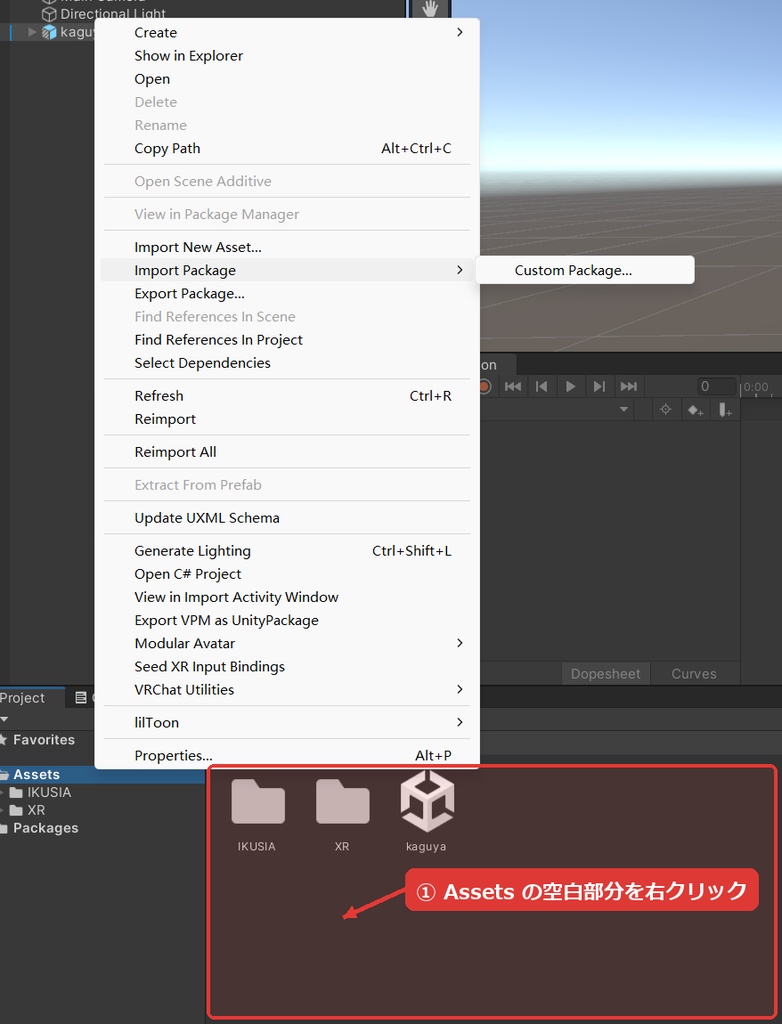Click the Console tab icon
The image size is (782, 1024).
coord(81,697)
